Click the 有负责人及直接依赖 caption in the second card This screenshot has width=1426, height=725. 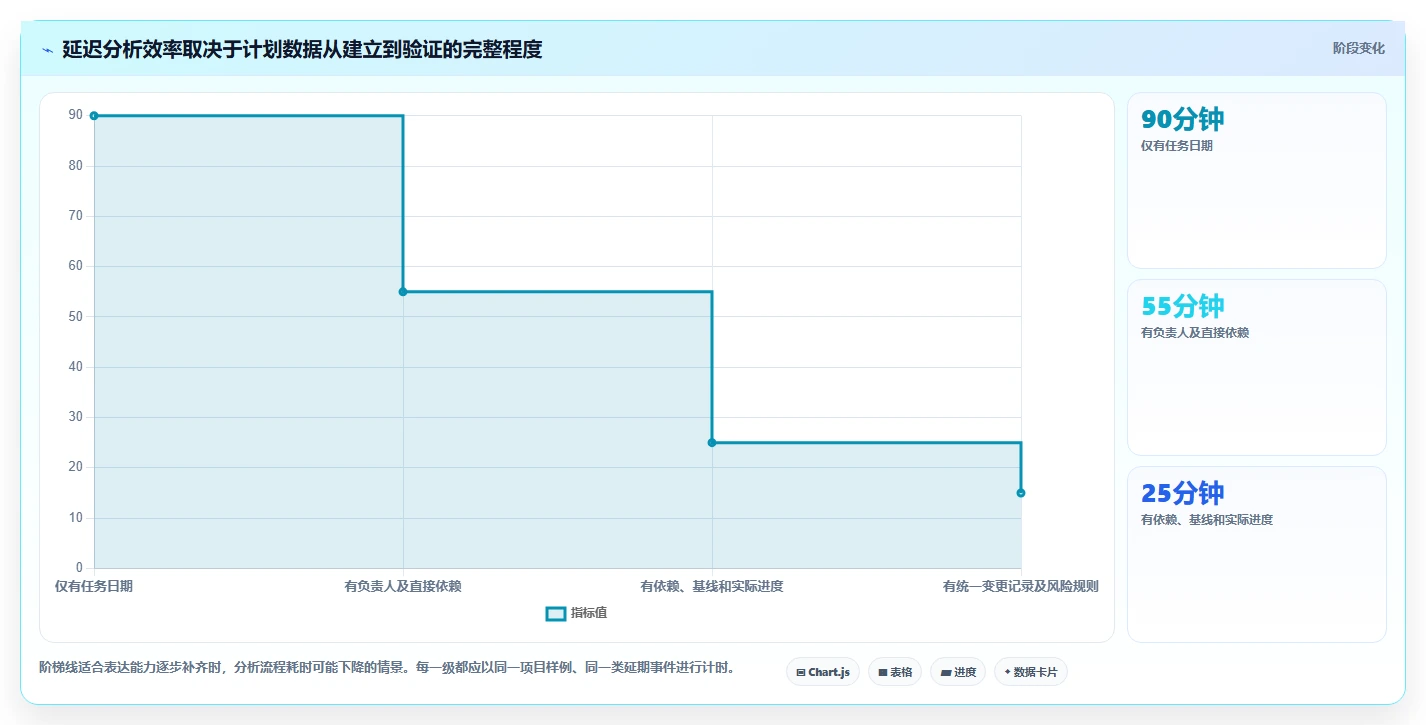(1195, 333)
